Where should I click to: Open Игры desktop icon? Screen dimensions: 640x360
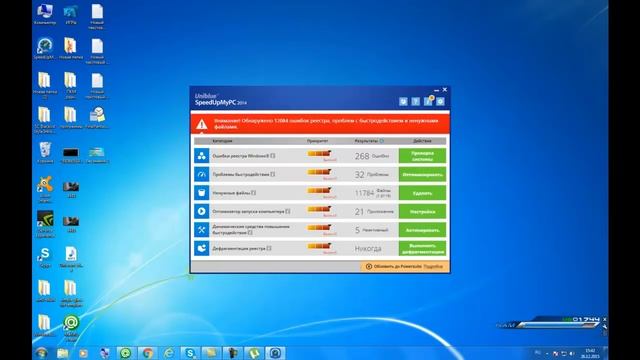tap(71, 15)
